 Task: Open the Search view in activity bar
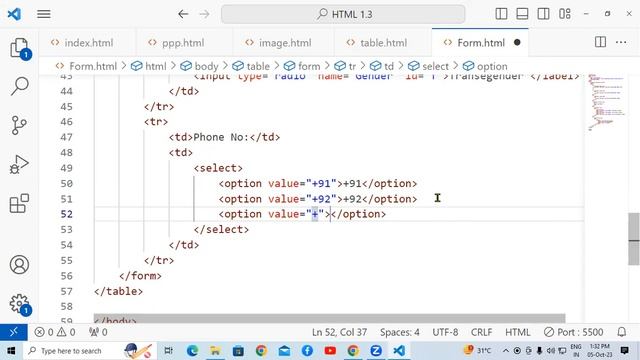[19, 86]
